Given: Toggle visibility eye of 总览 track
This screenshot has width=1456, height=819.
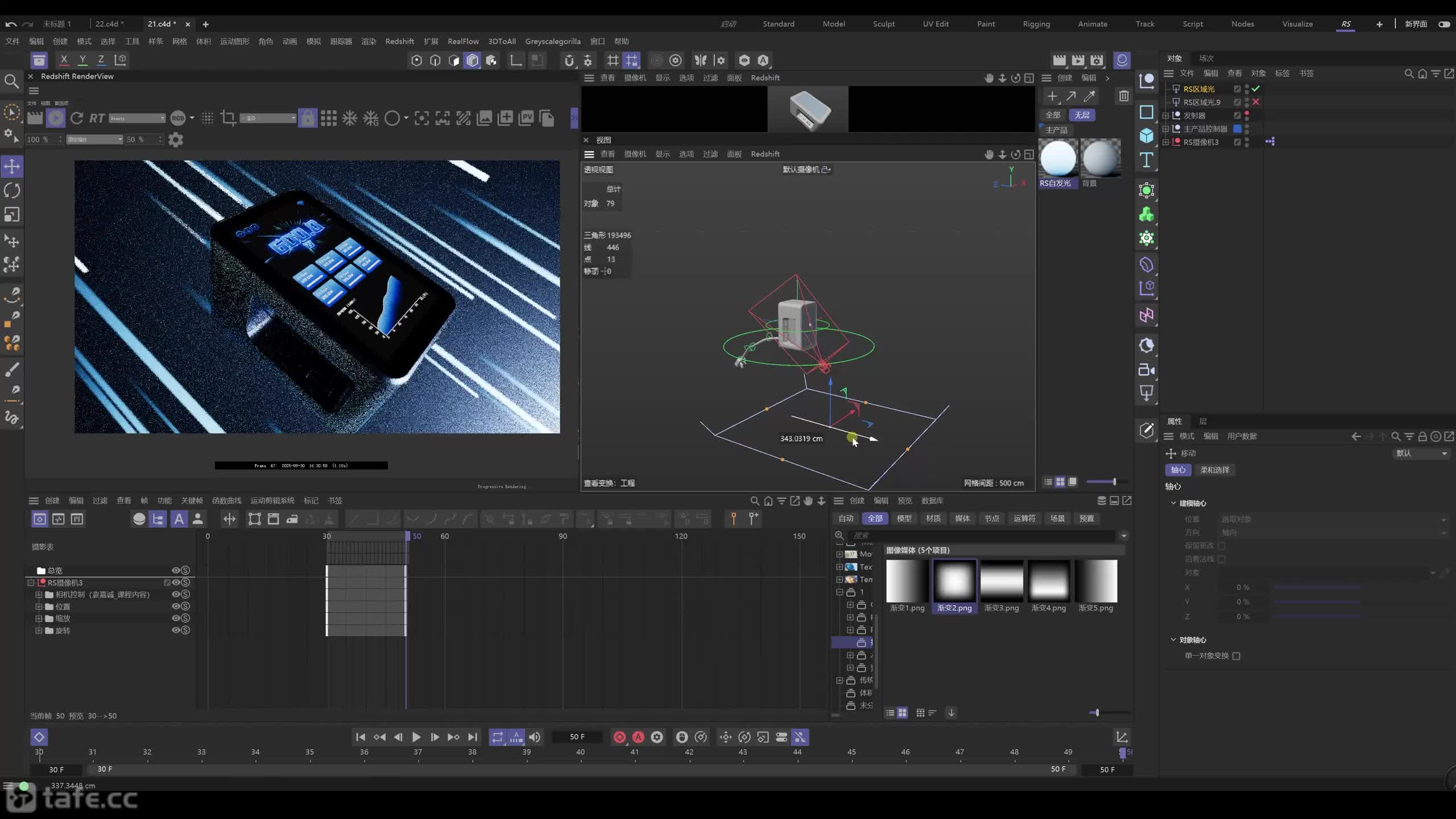Looking at the screenshot, I should tap(176, 570).
